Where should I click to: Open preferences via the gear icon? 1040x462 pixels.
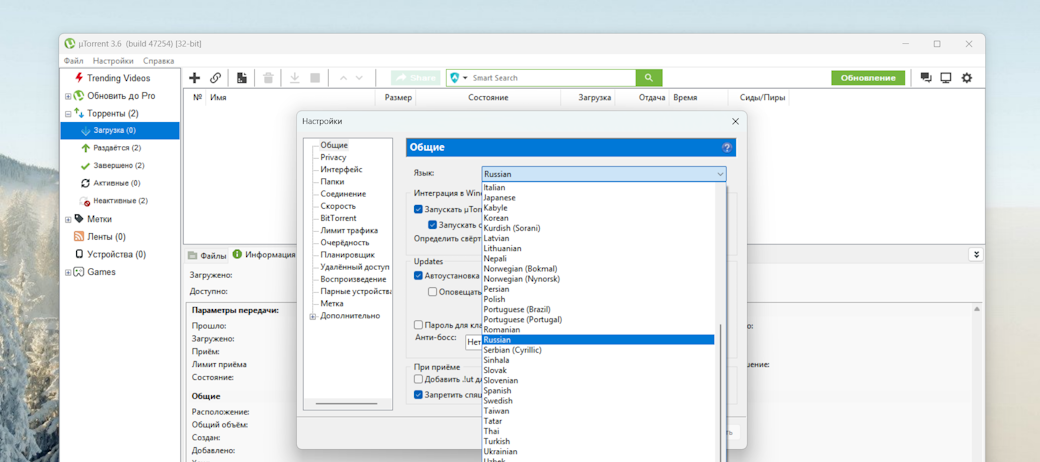pyautogui.click(x=967, y=78)
